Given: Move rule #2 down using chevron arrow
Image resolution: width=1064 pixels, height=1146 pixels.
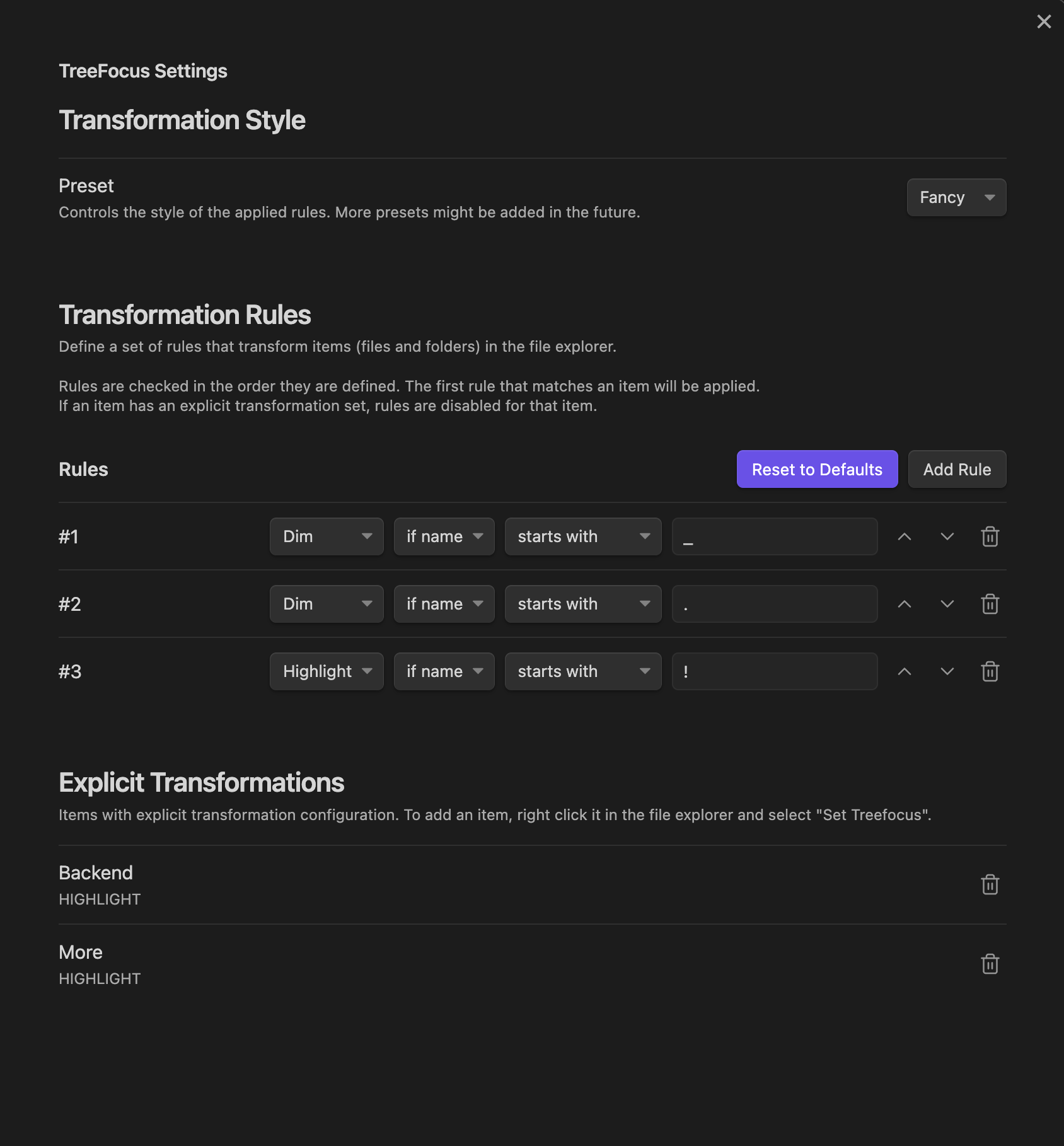Looking at the screenshot, I should coord(947,604).
